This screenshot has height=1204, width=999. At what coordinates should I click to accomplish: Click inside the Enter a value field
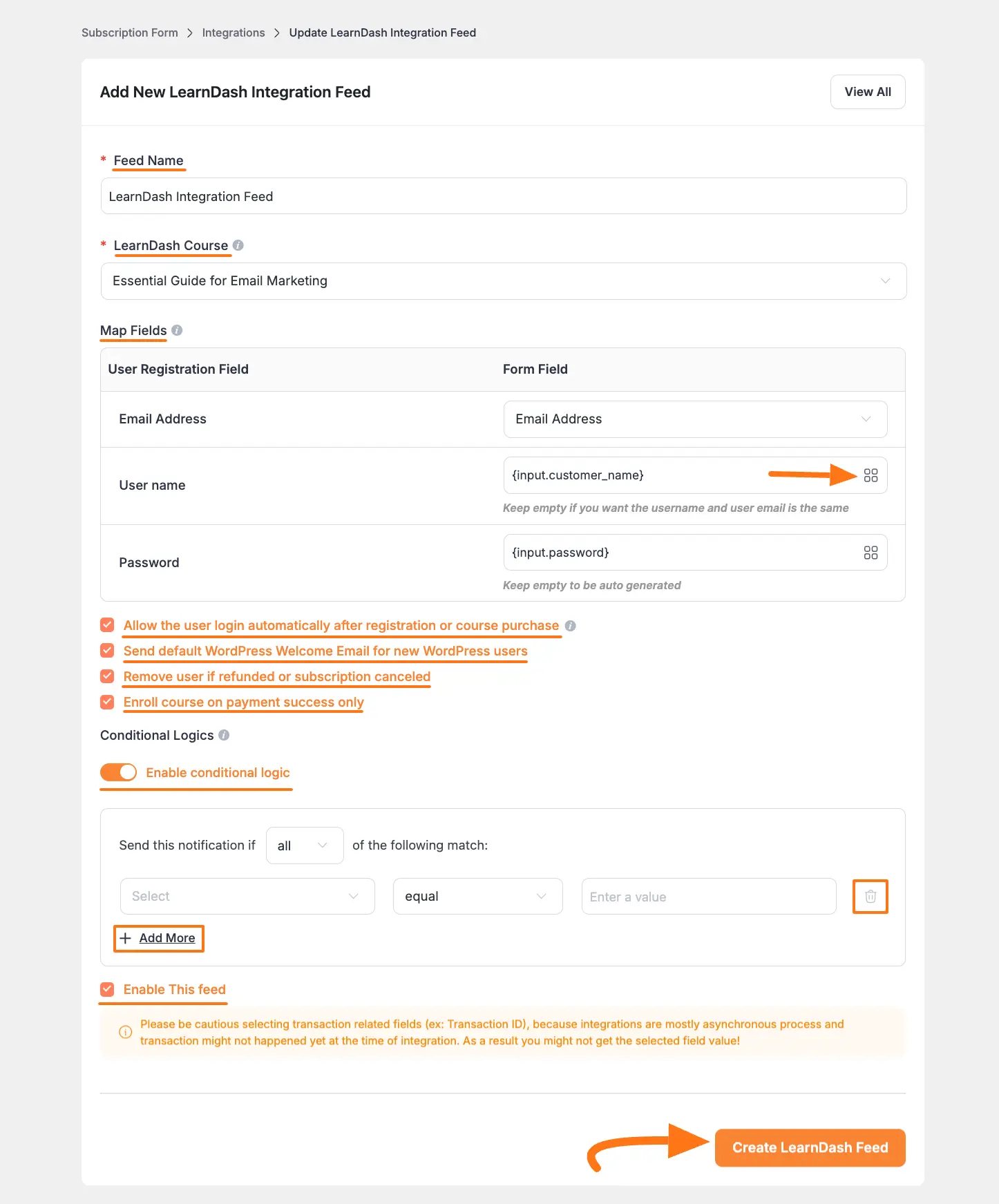click(x=708, y=896)
